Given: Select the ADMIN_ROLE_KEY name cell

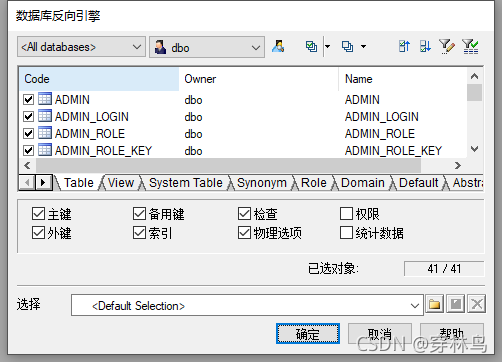Looking at the screenshot, I should [x=393, y=151].
